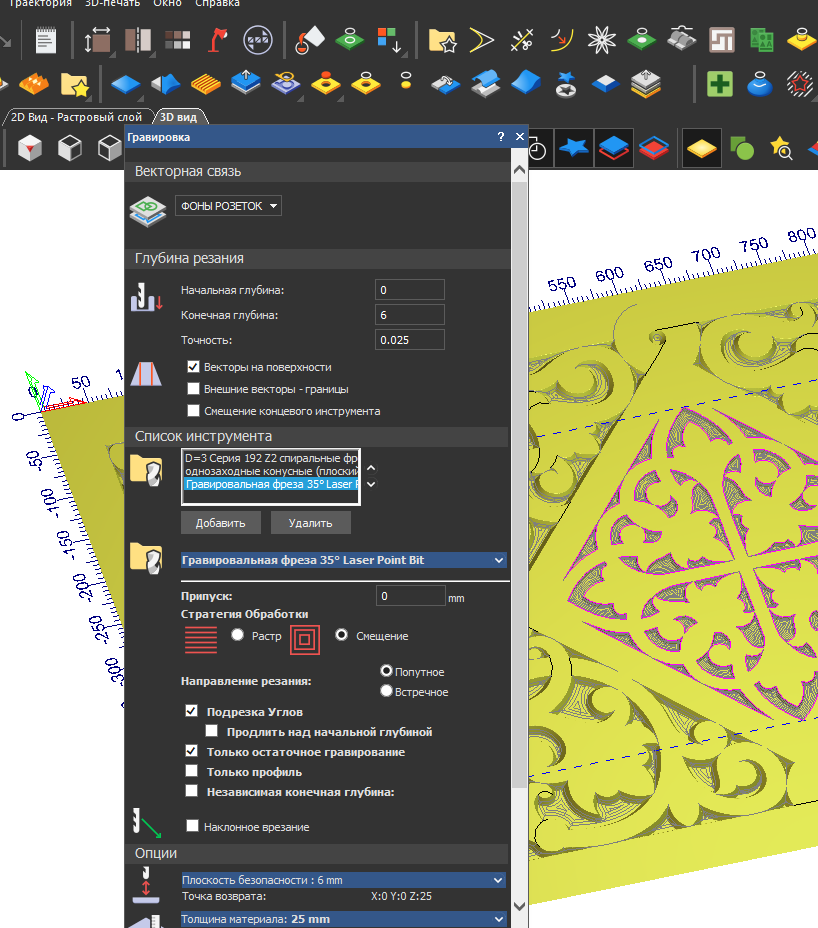Click the Припуск input field
Viewport: 818px width, 928px height.
point(411,596)
